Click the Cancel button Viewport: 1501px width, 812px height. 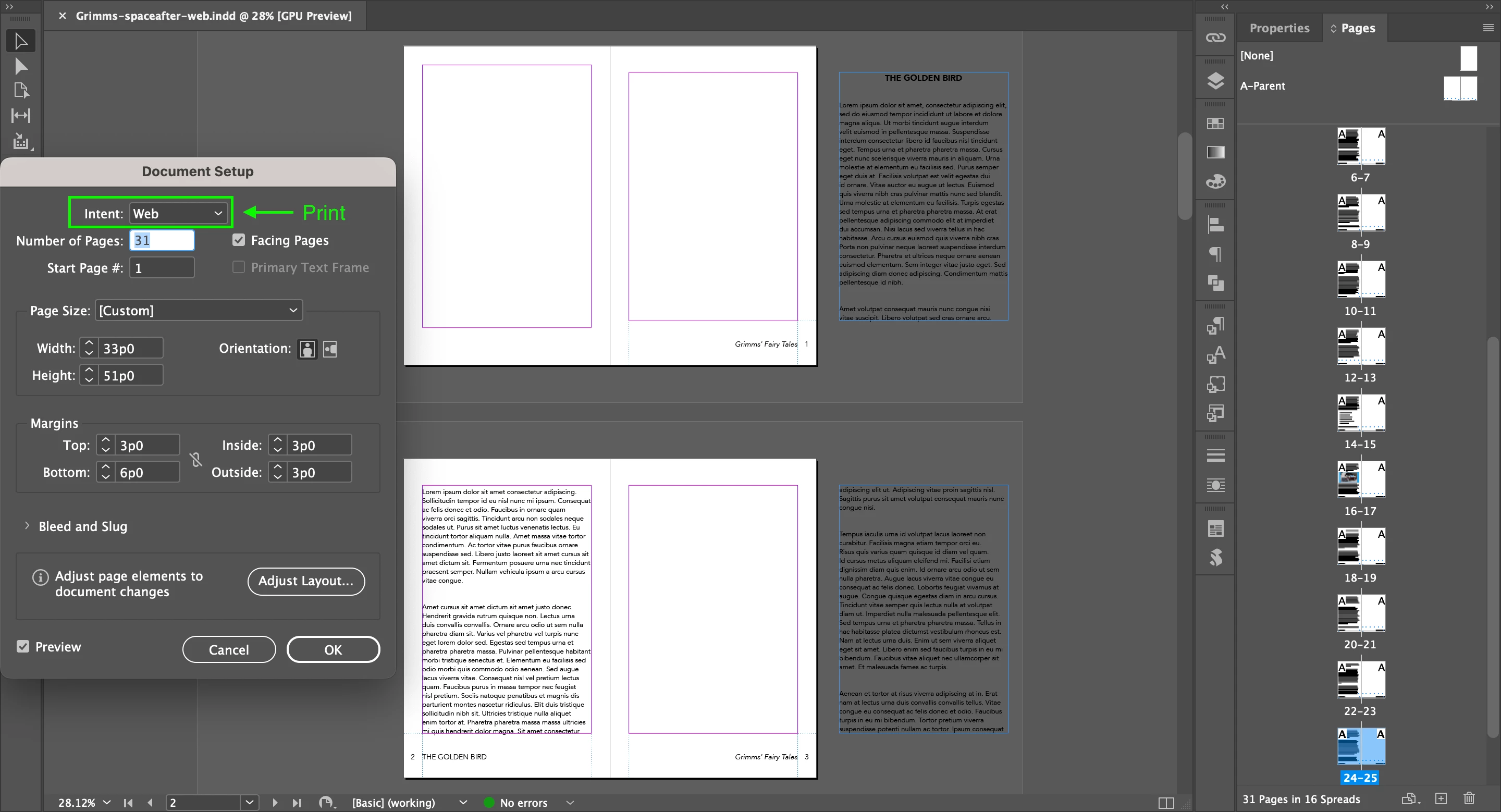click(228, 649)
